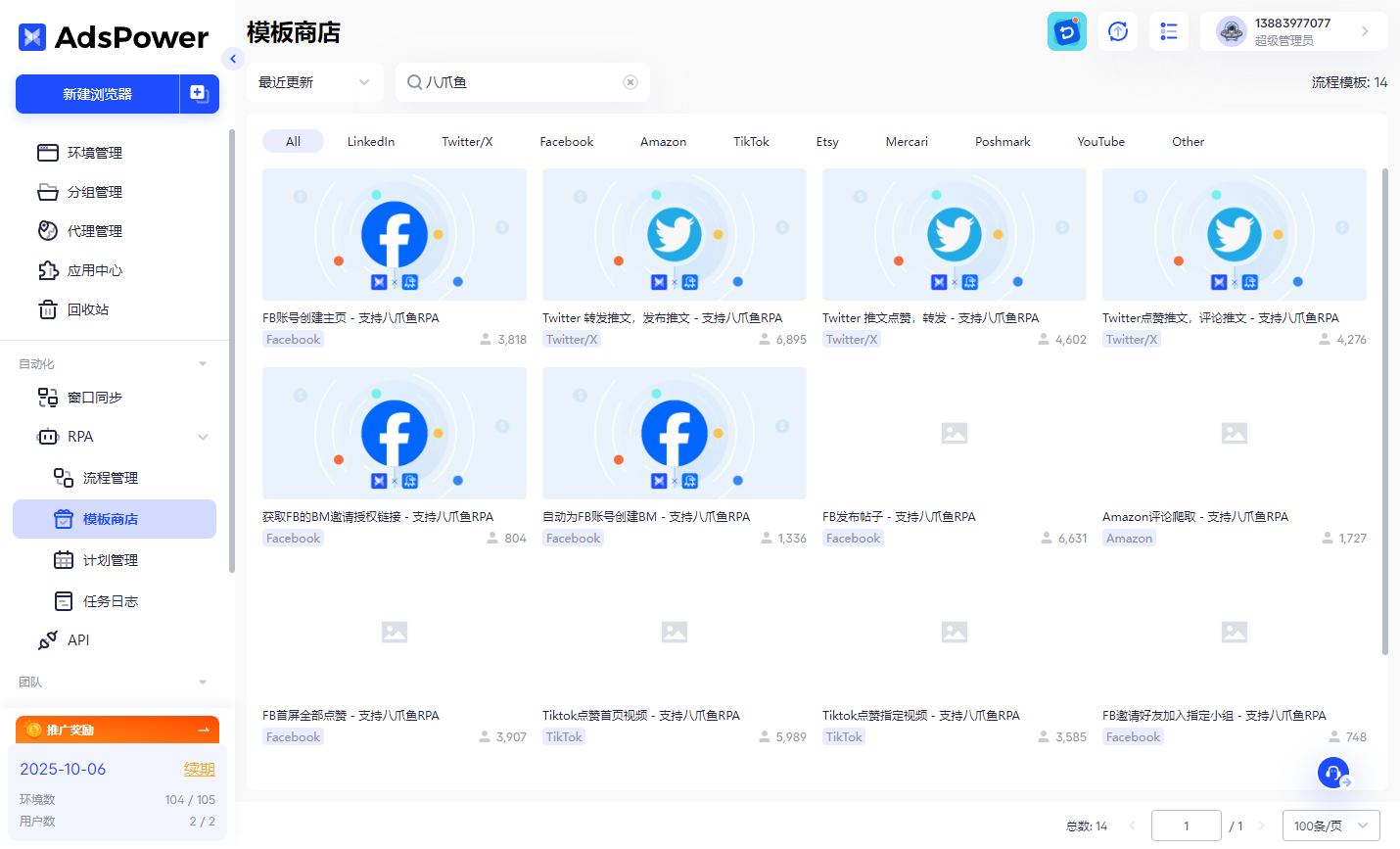Viewport: 1400px width, 849px height.
Task: Open 分组管理 folder item
Action: click(95, 192)
